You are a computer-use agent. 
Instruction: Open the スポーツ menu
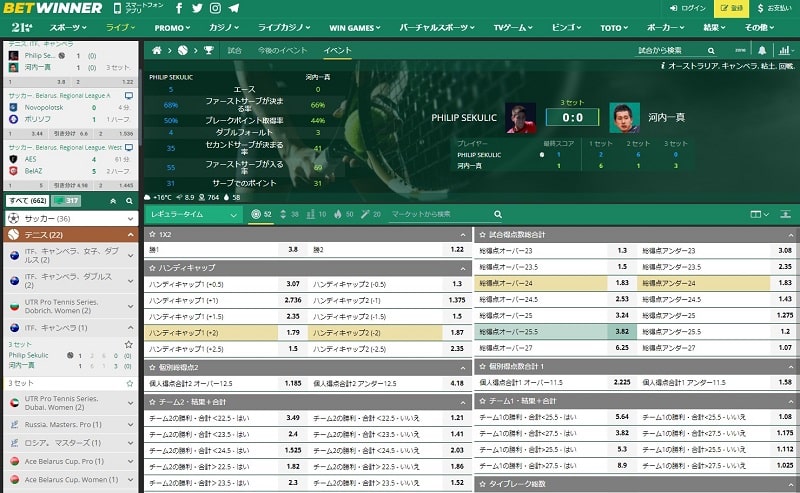pyautogui.click(x=68, y=28)
